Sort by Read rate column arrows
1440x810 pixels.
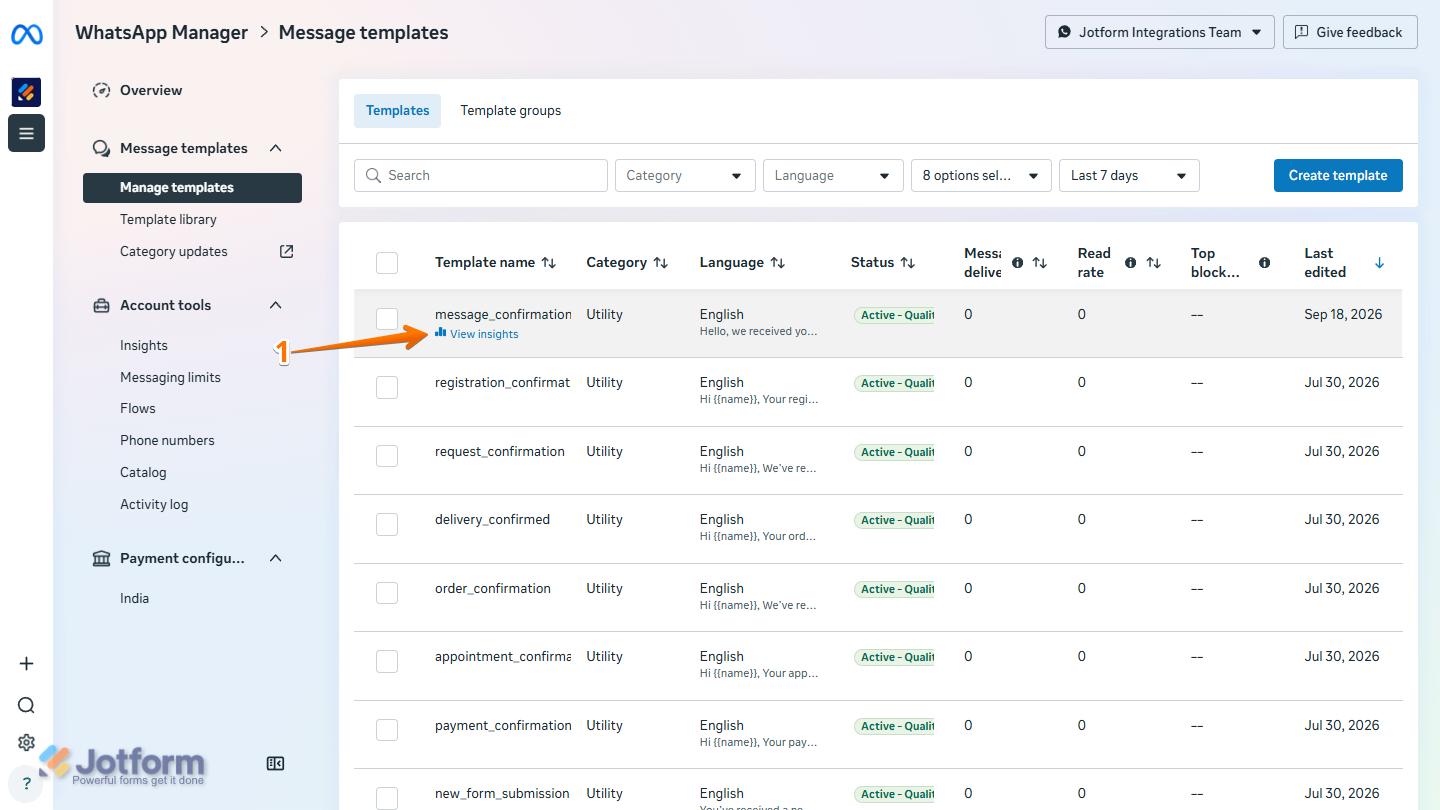tap(1154, 263)
